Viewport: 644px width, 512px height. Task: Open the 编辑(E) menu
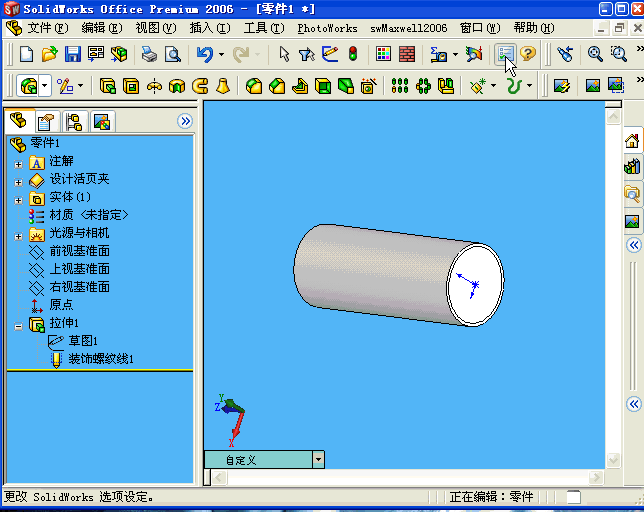coord(101,28)
